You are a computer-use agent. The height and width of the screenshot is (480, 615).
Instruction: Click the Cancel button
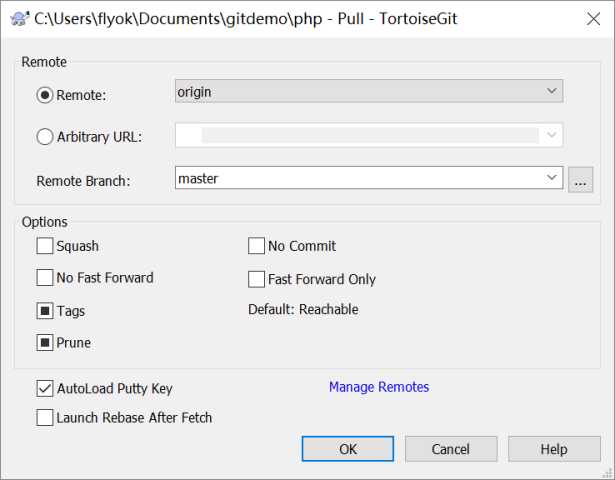(451, 449)
